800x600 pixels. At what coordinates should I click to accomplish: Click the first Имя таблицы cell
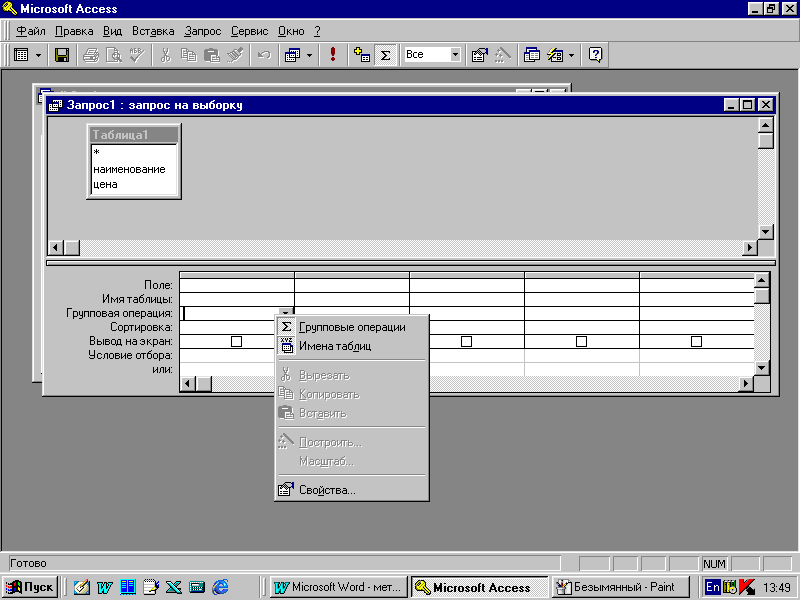(237, 299)
